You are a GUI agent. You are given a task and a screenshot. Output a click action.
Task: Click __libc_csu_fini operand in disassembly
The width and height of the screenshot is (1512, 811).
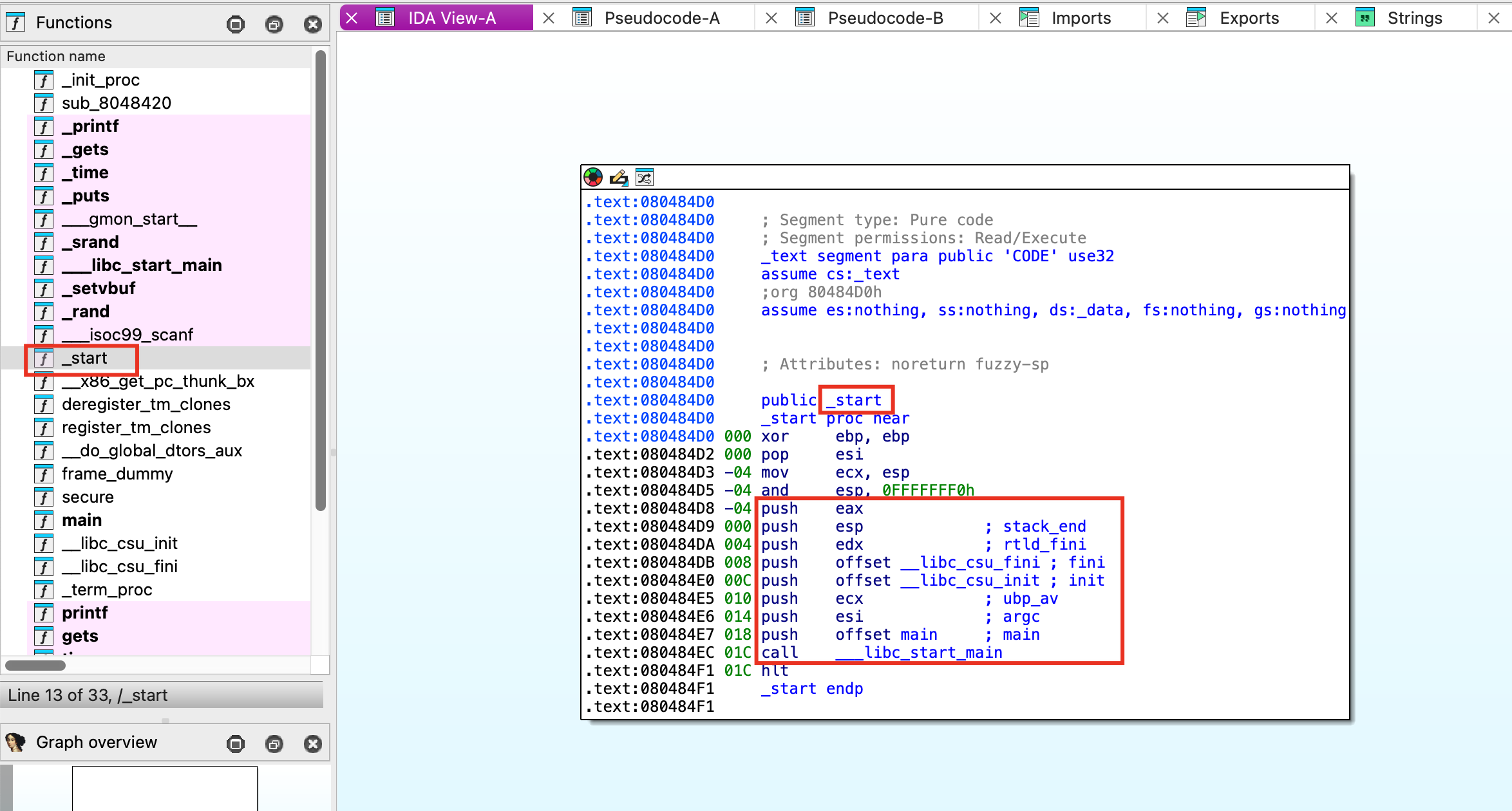point(970,563)
